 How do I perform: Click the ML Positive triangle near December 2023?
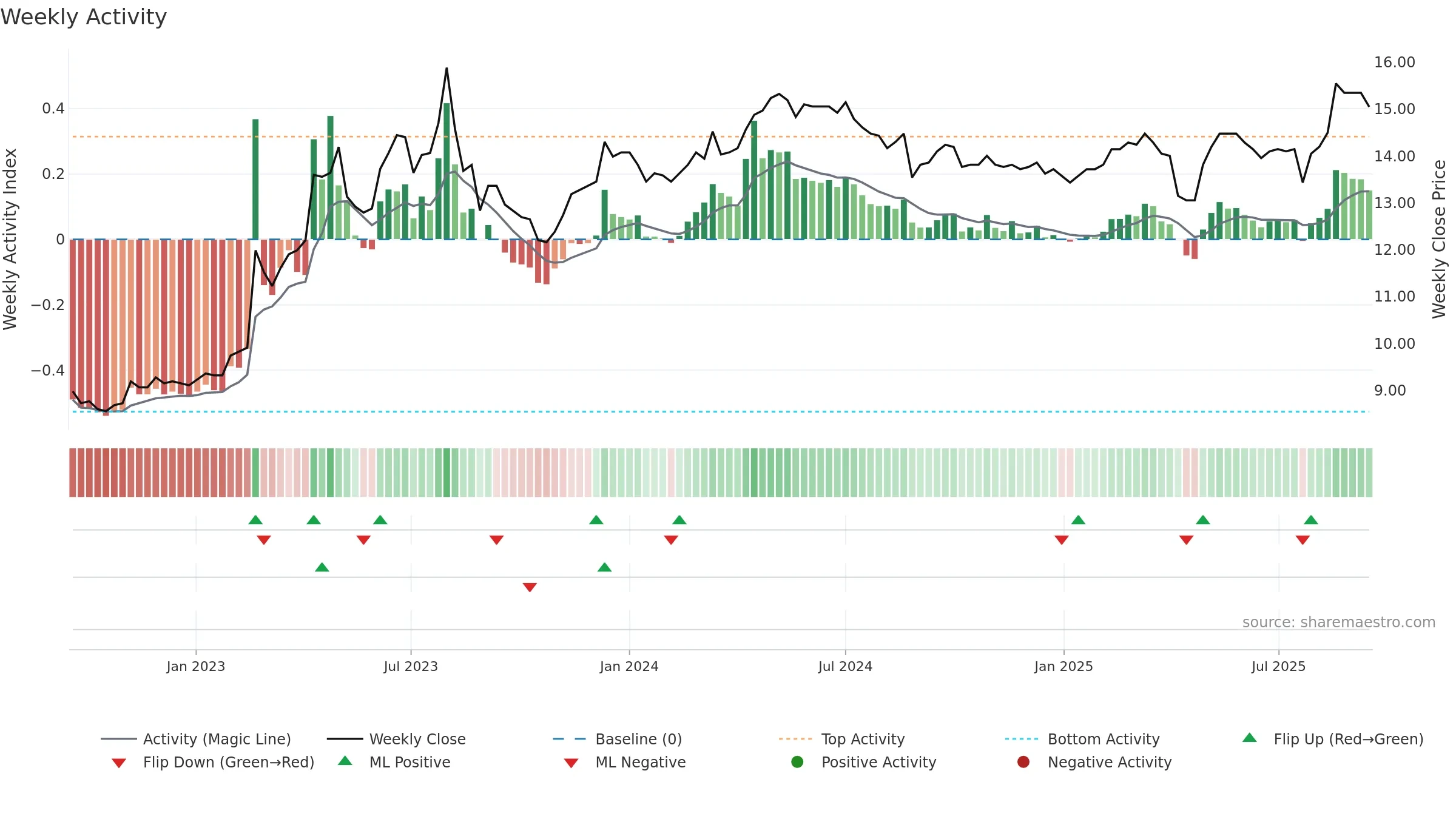tap(604, 567)
